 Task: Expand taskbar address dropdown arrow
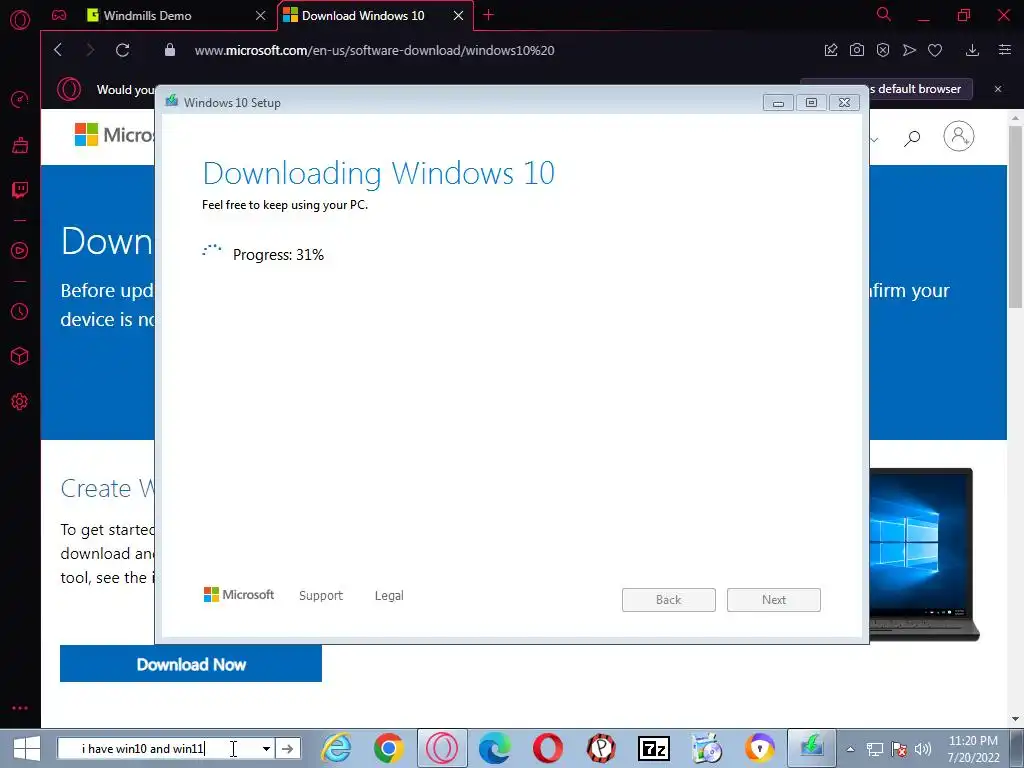click(x=266, y=748)
